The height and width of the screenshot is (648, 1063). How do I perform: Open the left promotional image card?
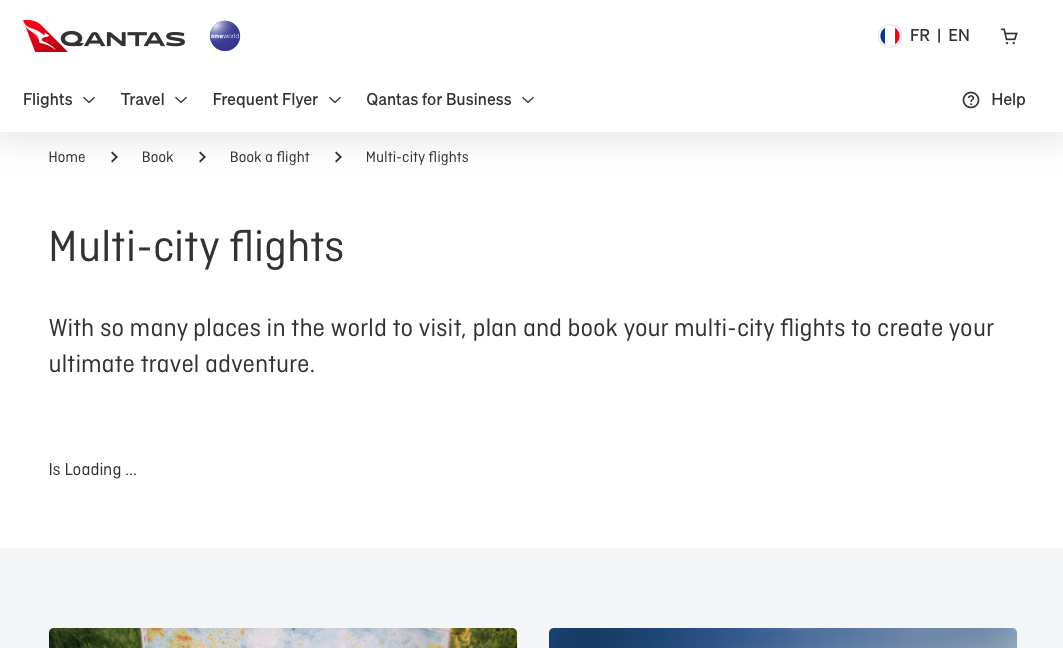click(x=283, y=638)
